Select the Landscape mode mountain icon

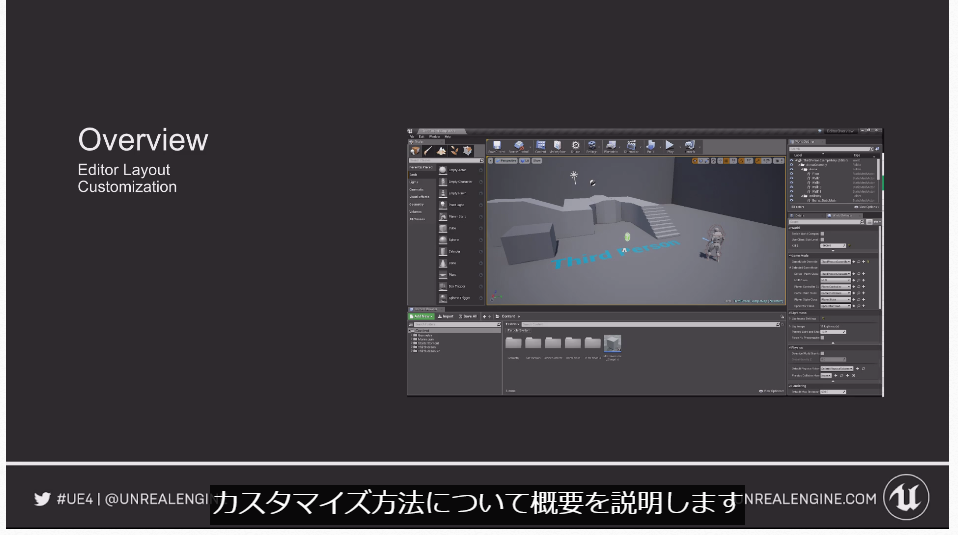[441, 151]
